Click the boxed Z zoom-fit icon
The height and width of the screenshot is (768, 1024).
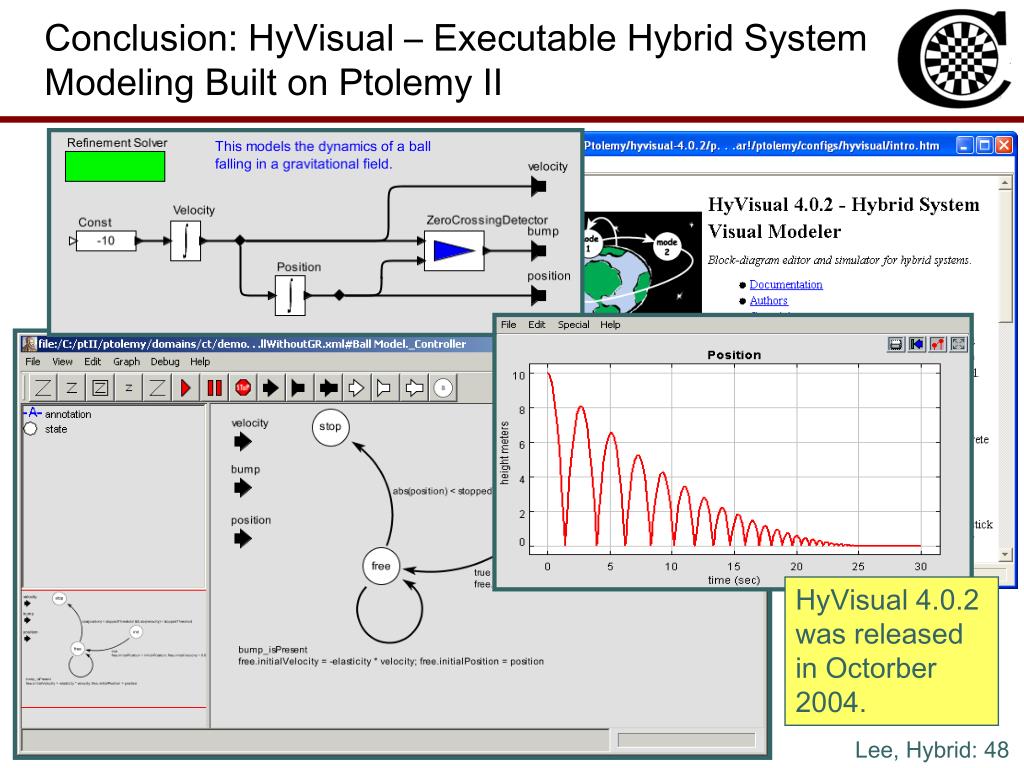coord(100,388)
